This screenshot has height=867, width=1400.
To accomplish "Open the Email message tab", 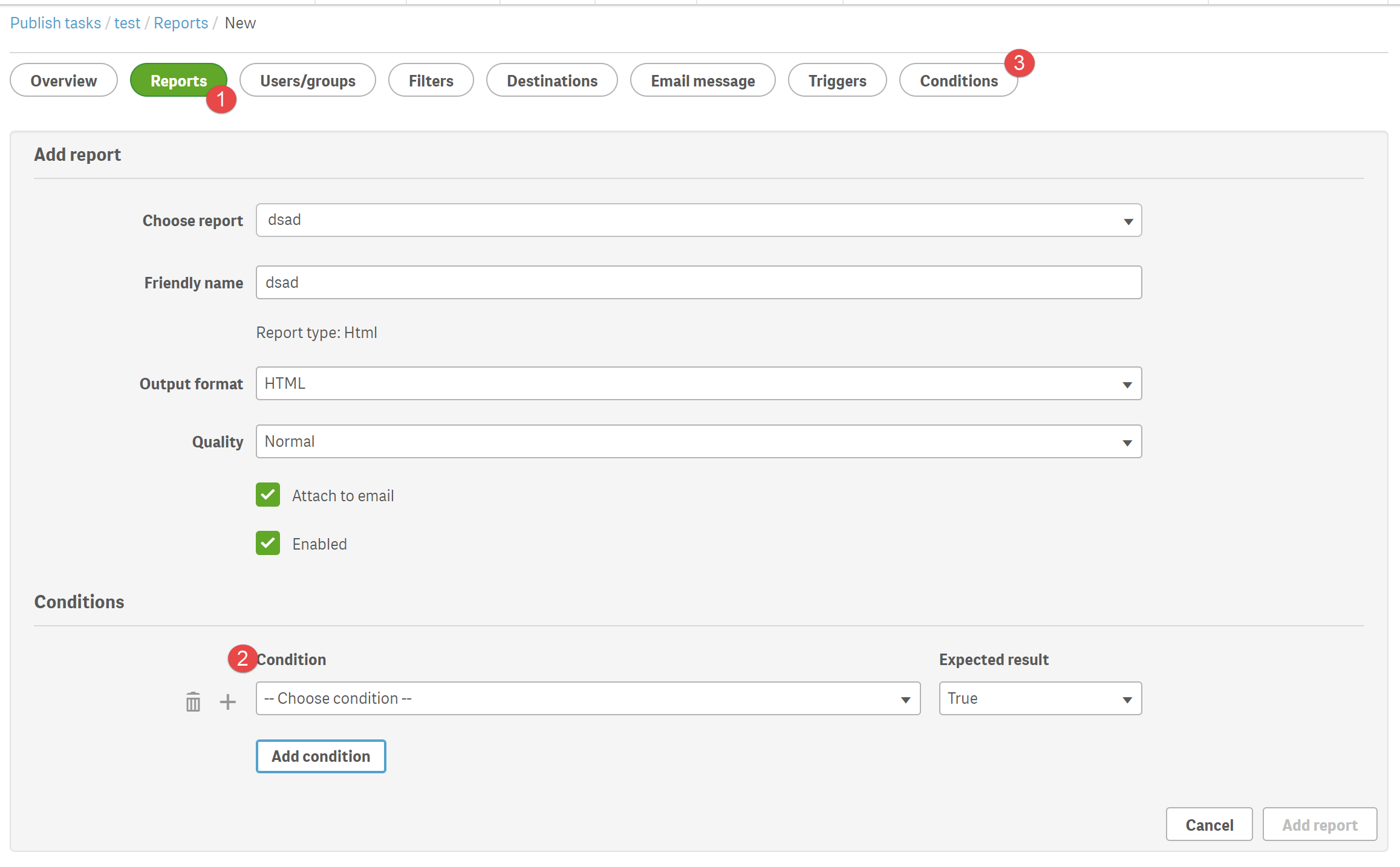I will click(x=702, y=80).
